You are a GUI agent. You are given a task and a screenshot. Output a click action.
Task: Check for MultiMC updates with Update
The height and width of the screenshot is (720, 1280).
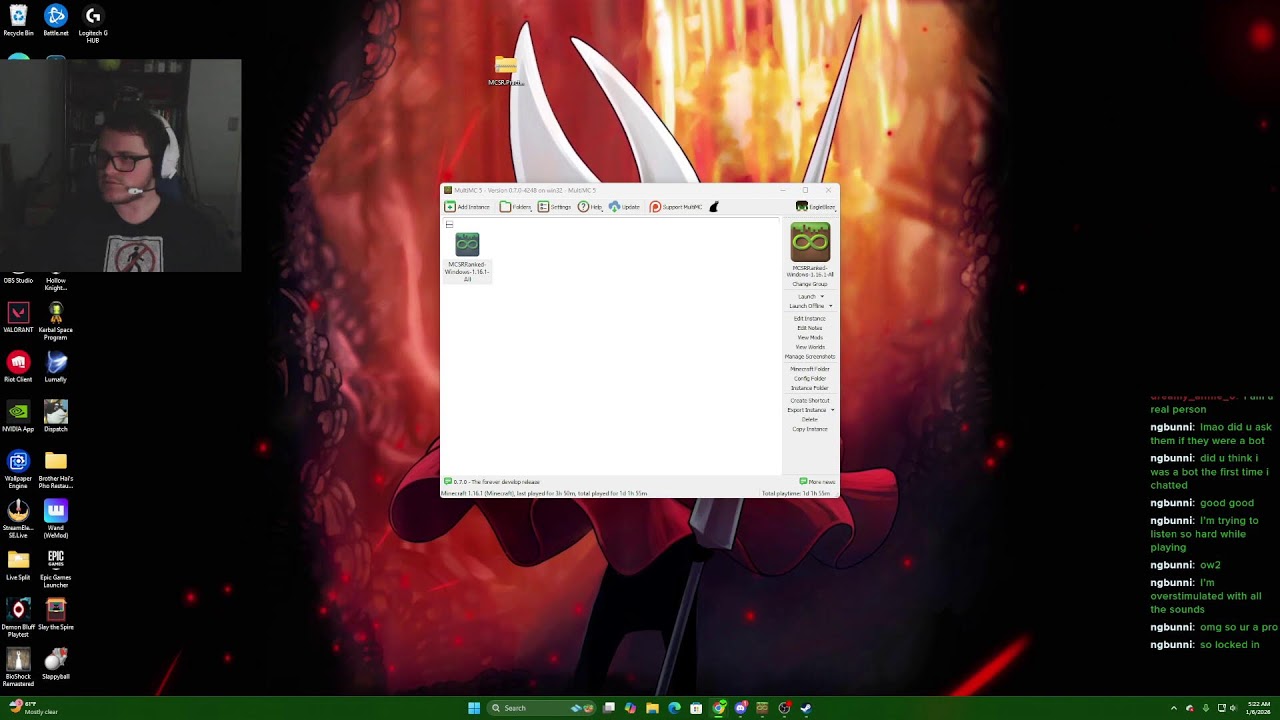pos(624,207)
